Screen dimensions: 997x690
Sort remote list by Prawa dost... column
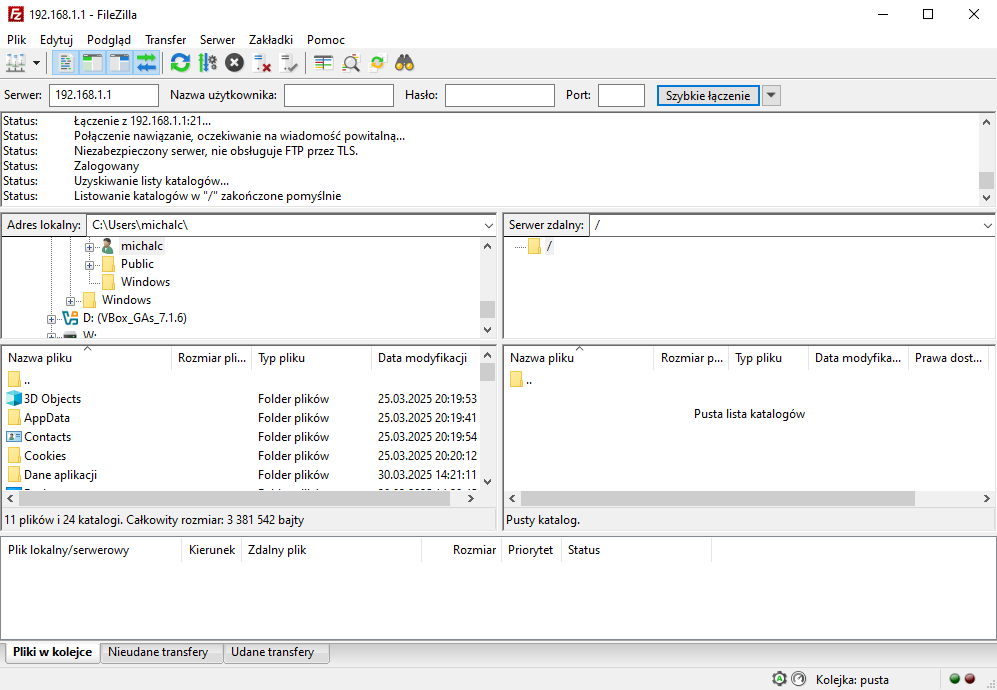[949, 358]
